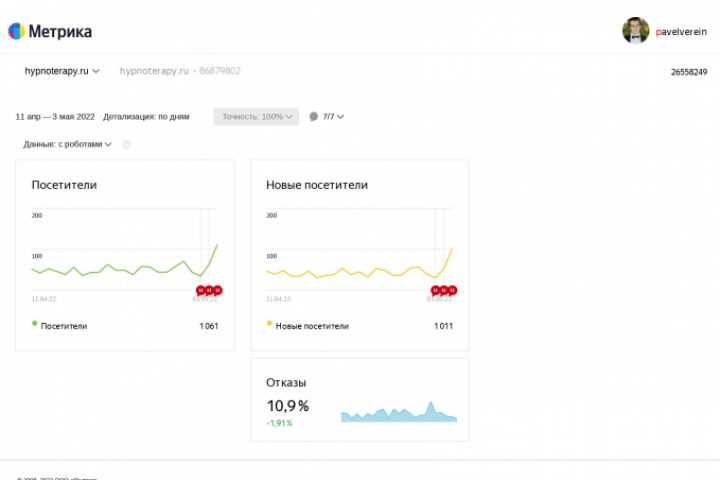Toggle the yellow Новые посетители legend dot
720x480 pixels.
(x=269, y=323)
